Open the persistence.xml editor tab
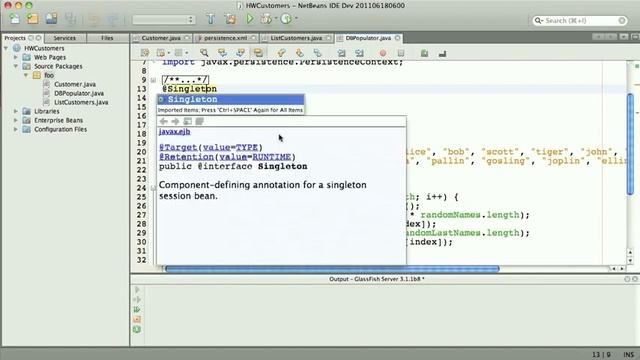This screenshot has height=360, width=640. point(225,38)
